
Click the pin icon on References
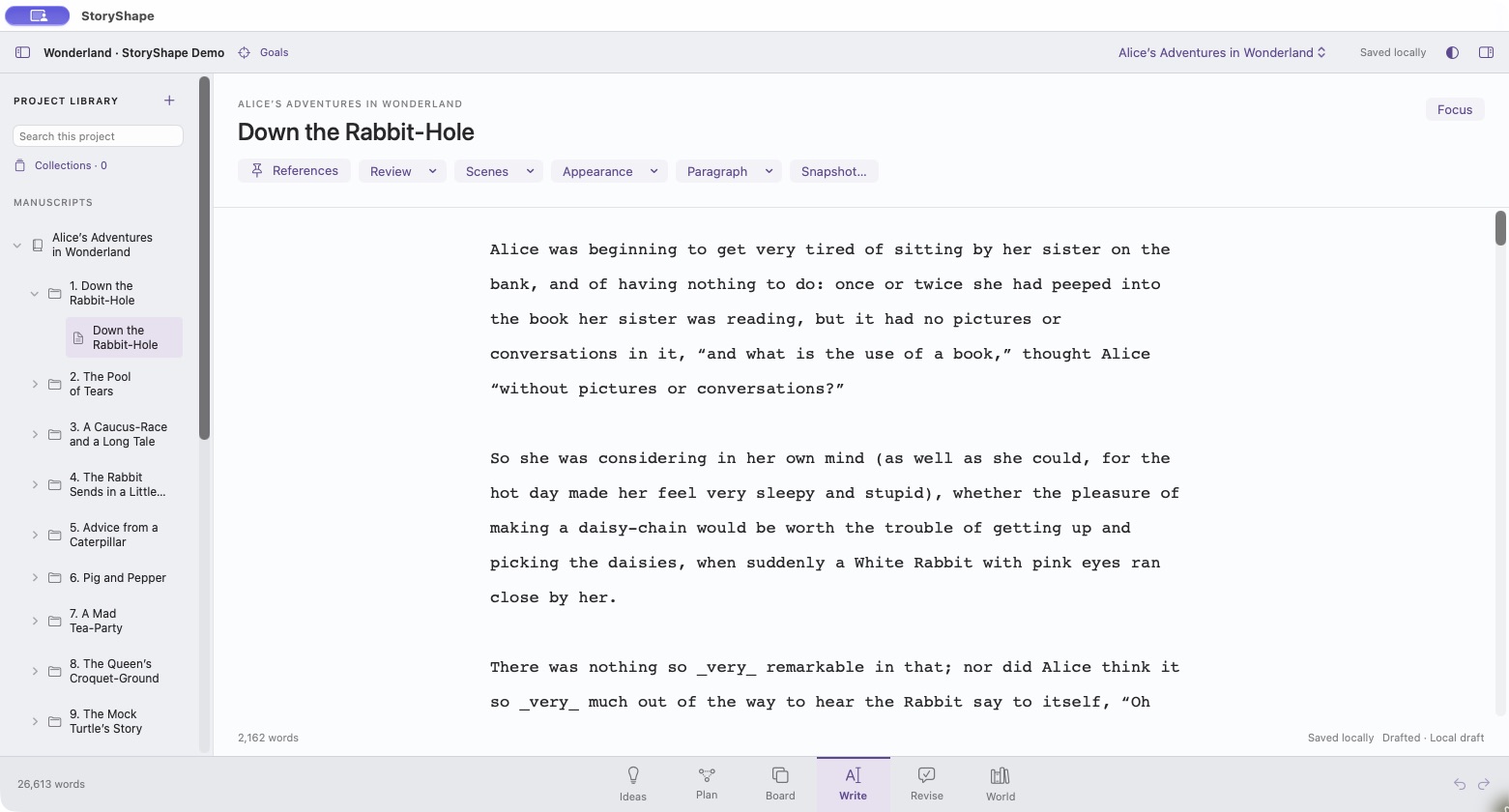coord(257,171)
